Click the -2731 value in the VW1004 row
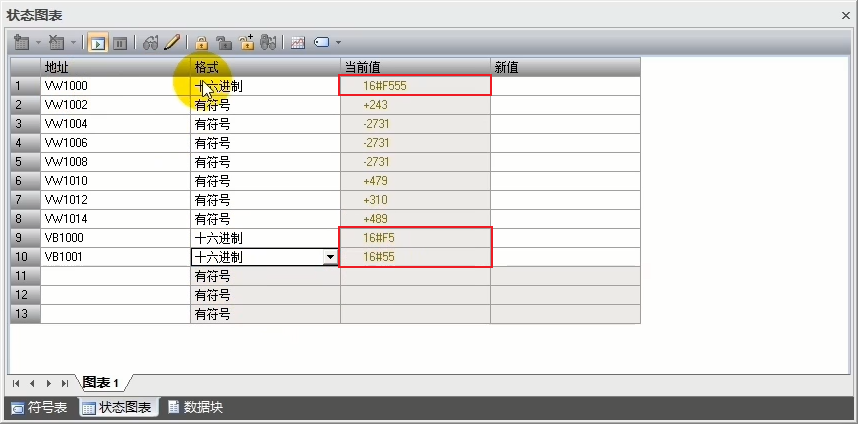 (x=415, y=124)
